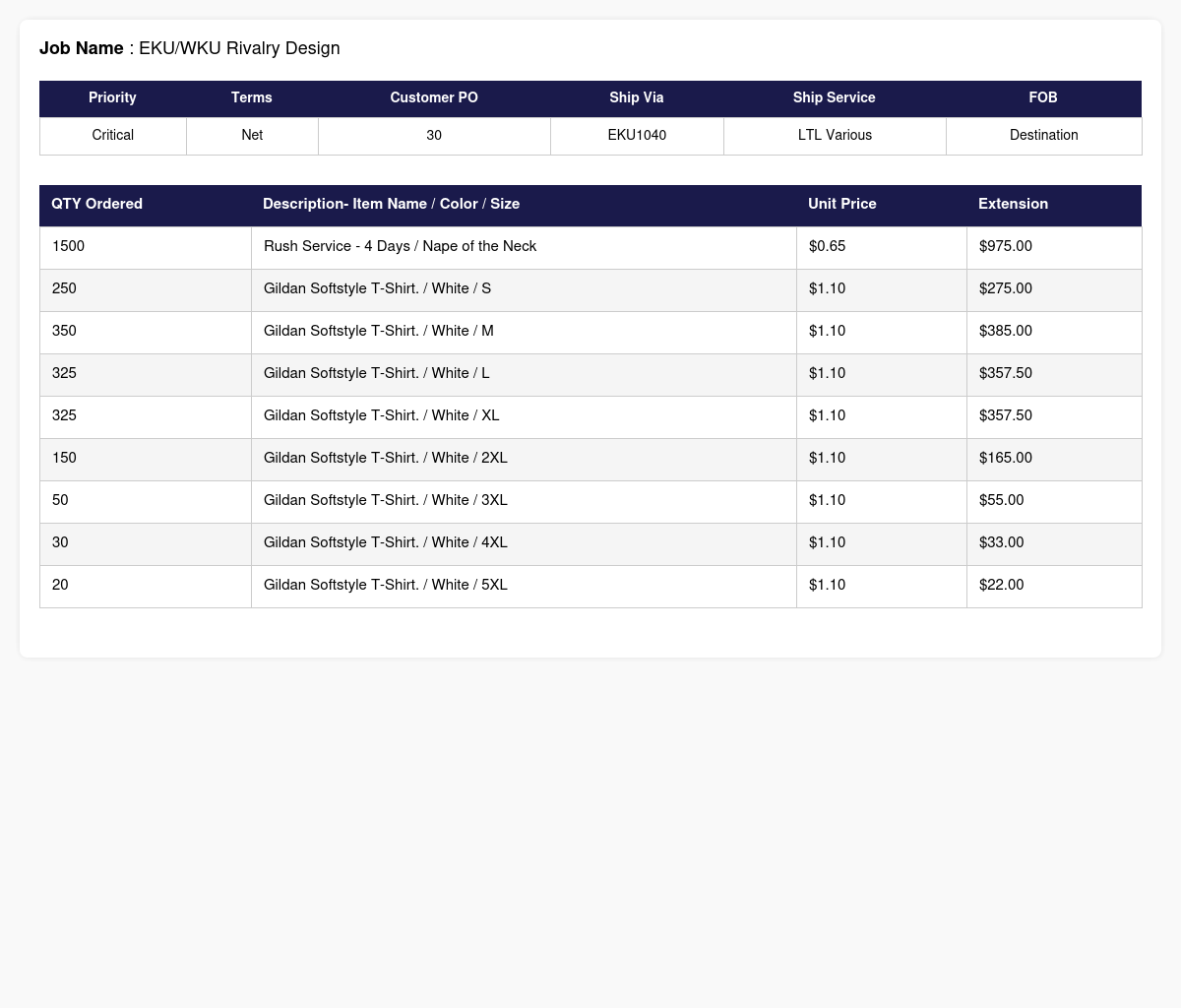Select the Destination FOB cell

1044,136
